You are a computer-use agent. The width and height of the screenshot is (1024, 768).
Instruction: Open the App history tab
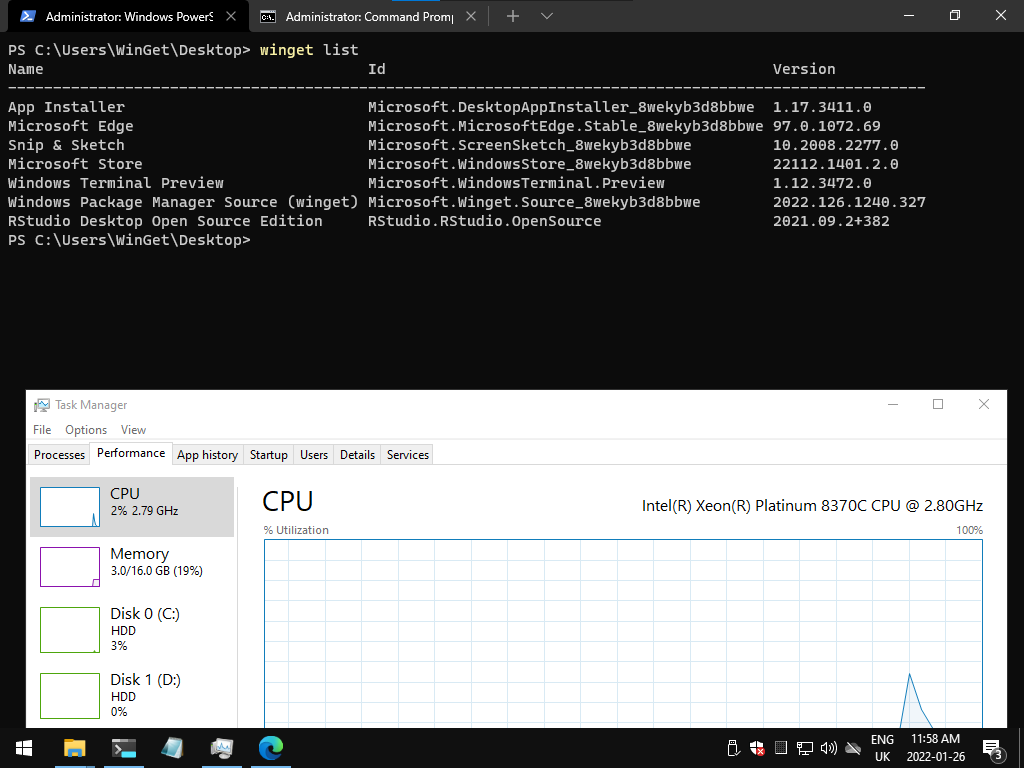(207, 454)
